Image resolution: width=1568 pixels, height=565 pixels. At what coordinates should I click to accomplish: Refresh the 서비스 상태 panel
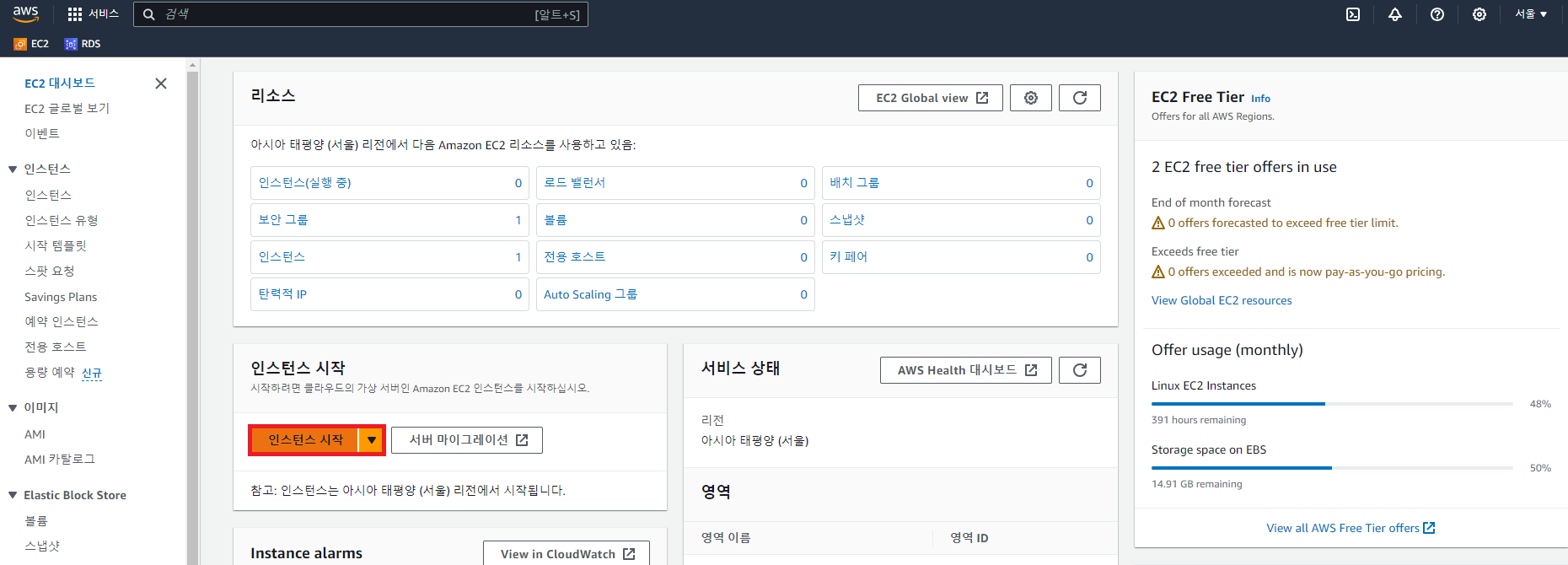[1080, 370]
